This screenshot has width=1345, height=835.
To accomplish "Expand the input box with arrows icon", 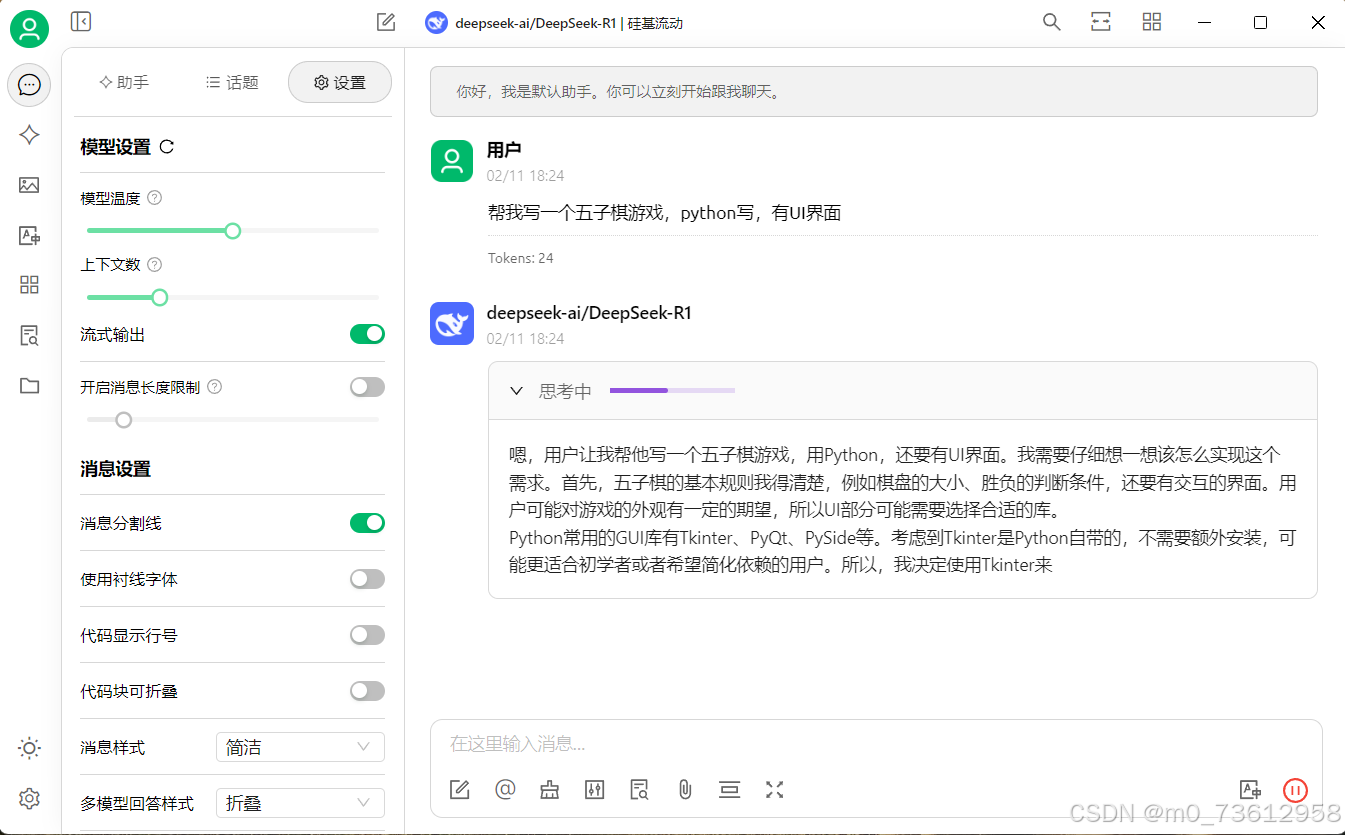I will (x=774, y=790).
